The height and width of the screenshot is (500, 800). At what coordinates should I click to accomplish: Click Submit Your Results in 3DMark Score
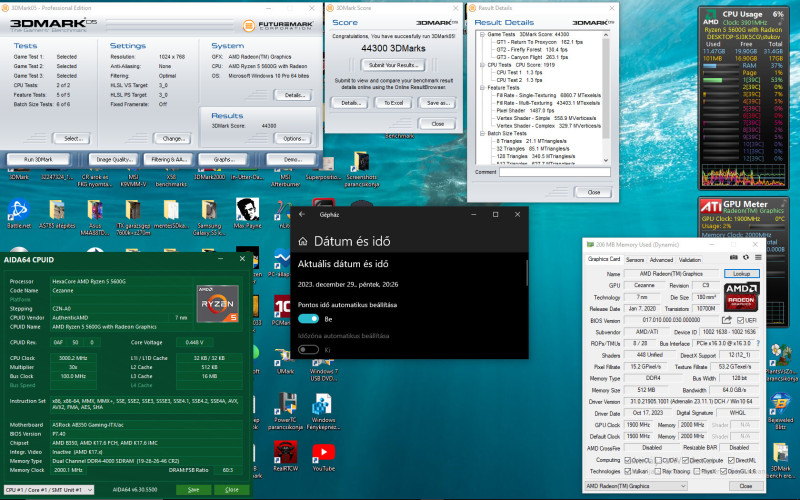tap(393, 65)
